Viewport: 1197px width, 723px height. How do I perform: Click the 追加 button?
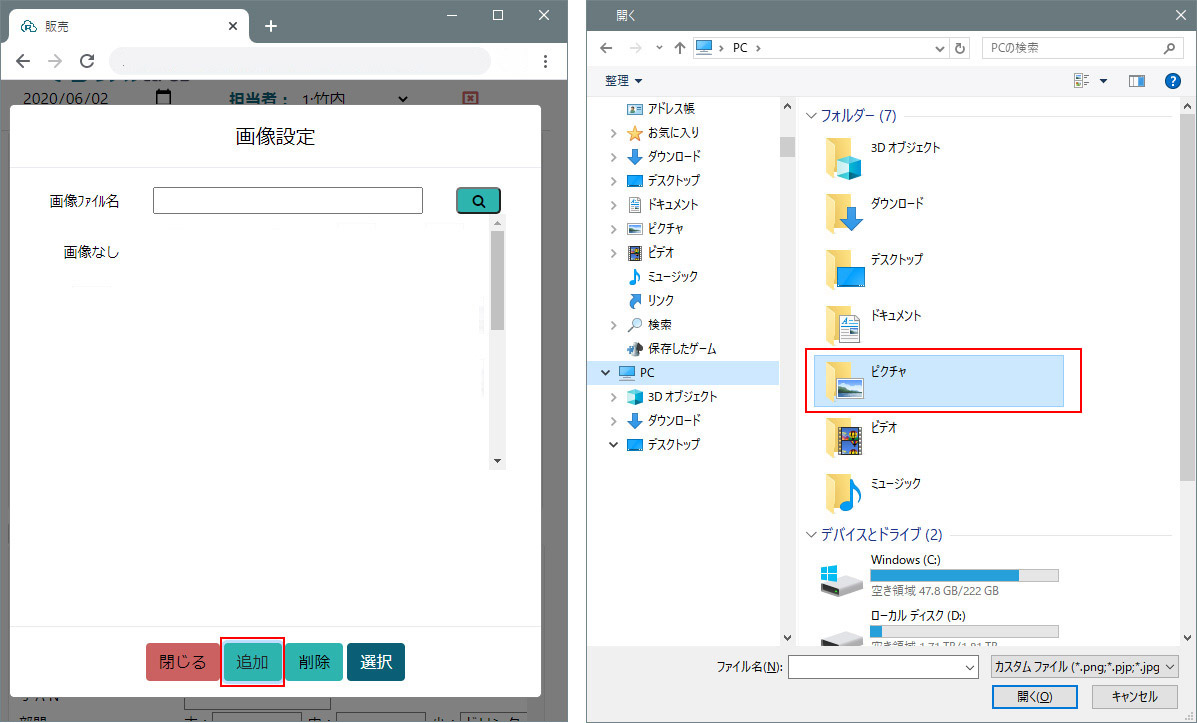(x=252, y=662)
